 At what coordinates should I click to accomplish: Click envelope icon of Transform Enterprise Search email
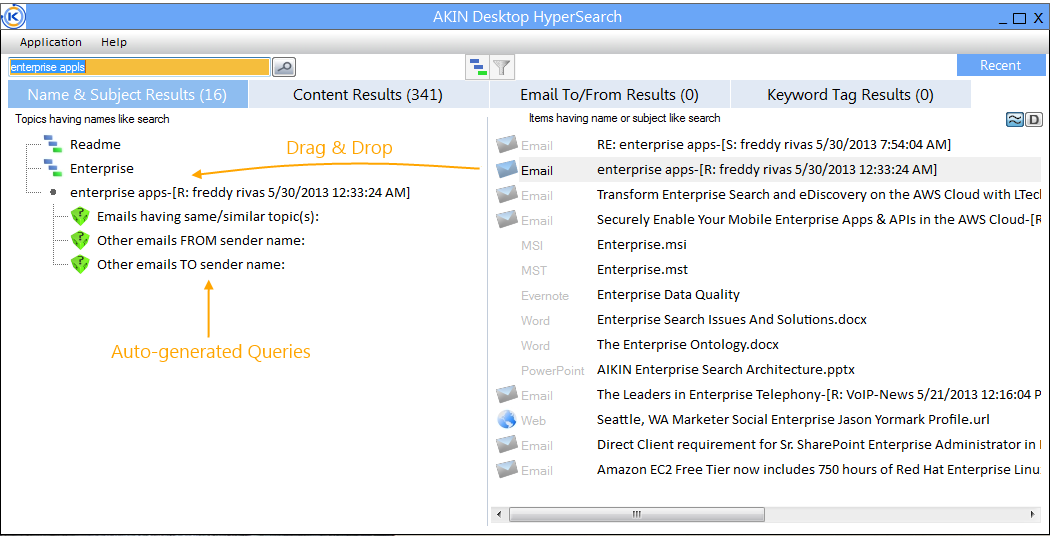tap(507, 194)
